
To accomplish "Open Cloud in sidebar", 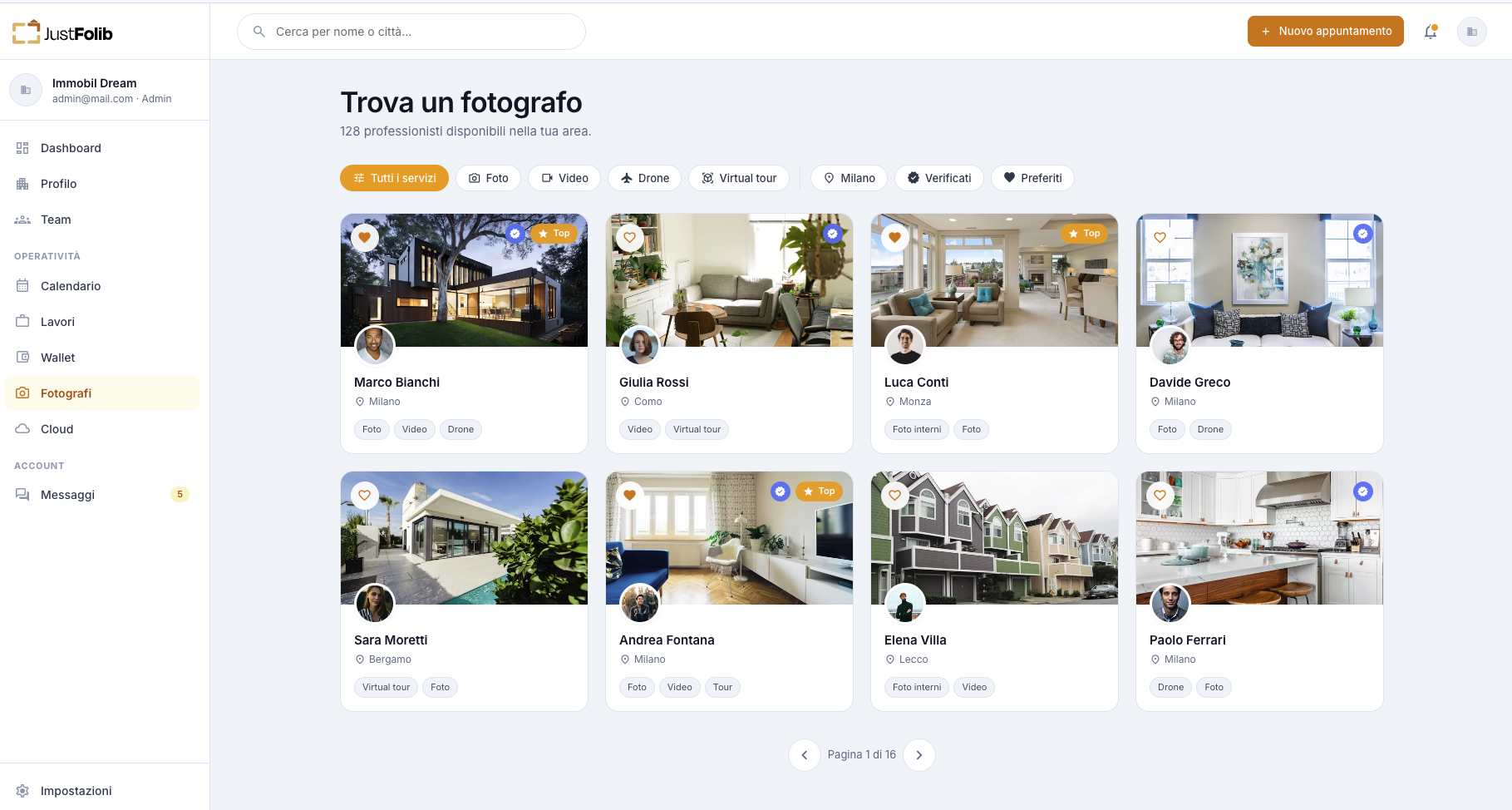I will coord(101,429).
